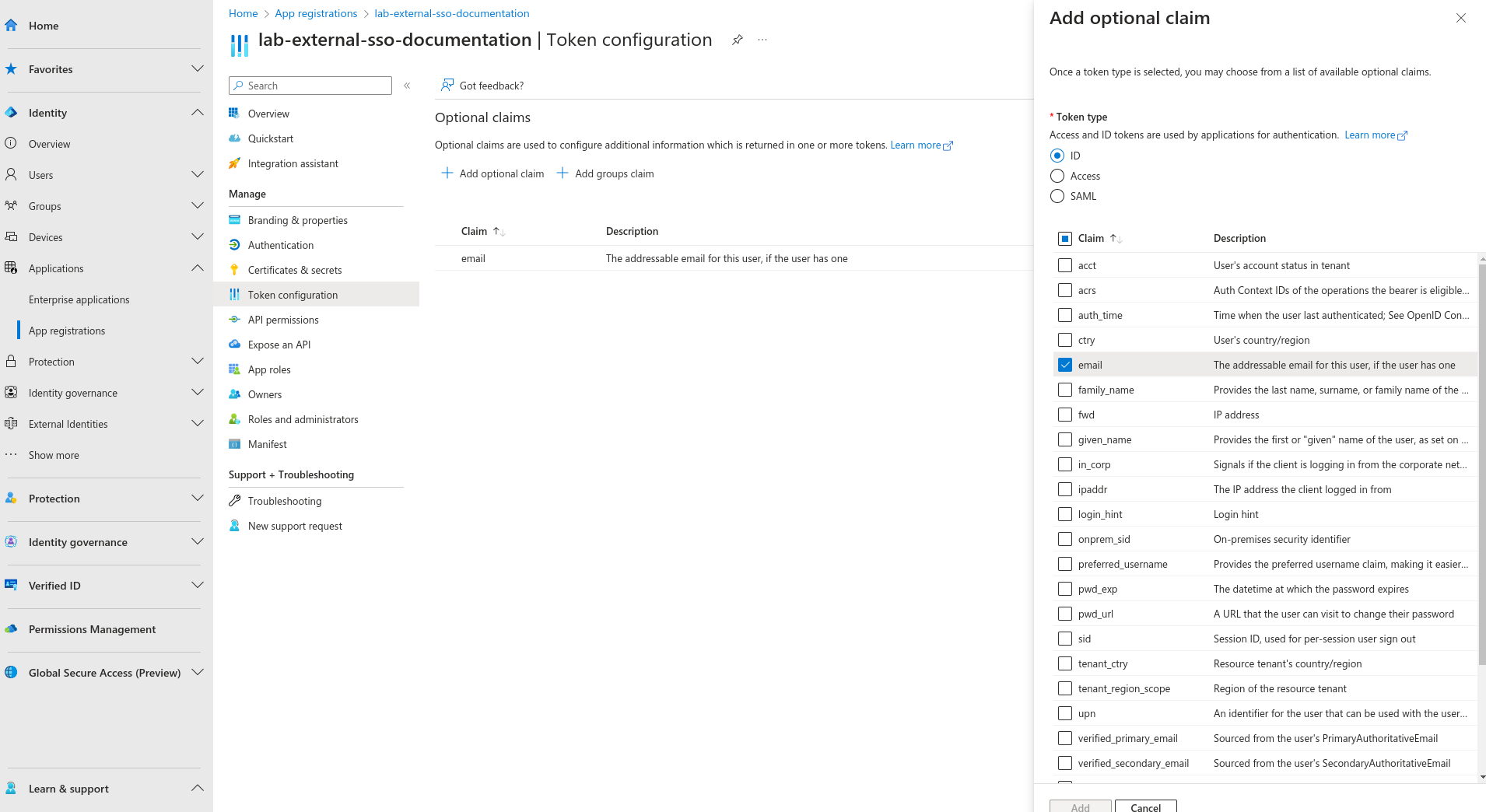Click the Users person icon
The height and width of the screenshot is (812, 1486).
(x=11, y=175)
